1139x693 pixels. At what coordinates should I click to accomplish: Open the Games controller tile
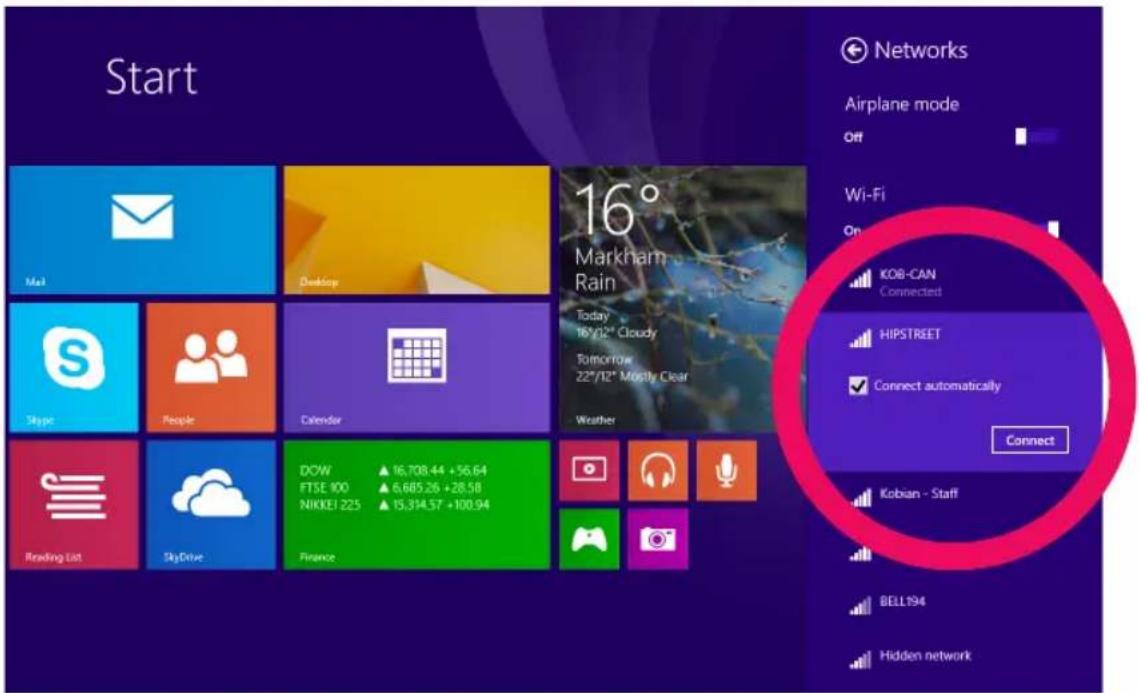589,539
